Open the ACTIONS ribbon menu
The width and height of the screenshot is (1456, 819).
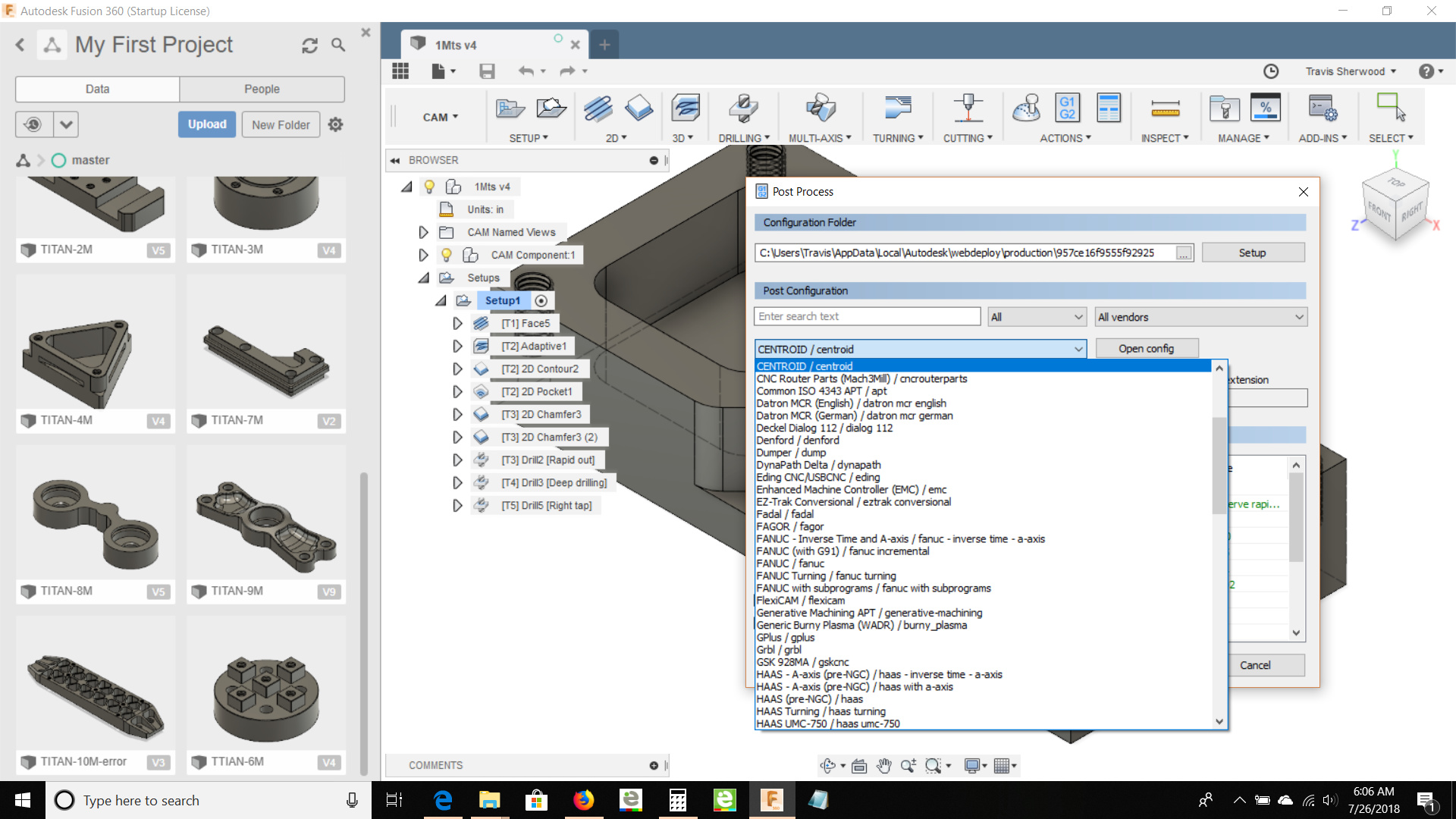tap(1065, 138)
